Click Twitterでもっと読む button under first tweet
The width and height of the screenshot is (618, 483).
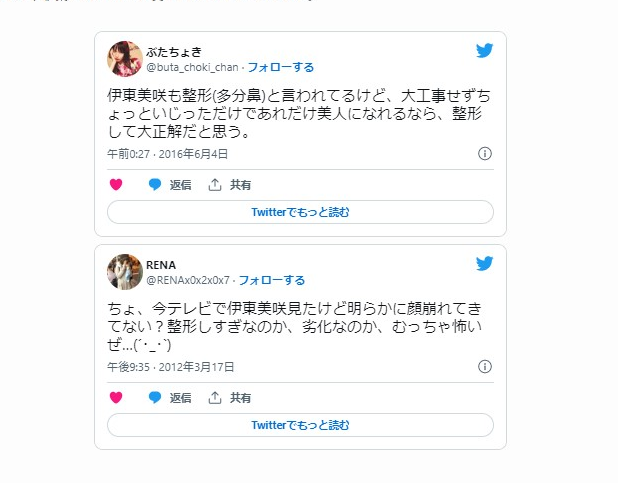pos(300,212)
